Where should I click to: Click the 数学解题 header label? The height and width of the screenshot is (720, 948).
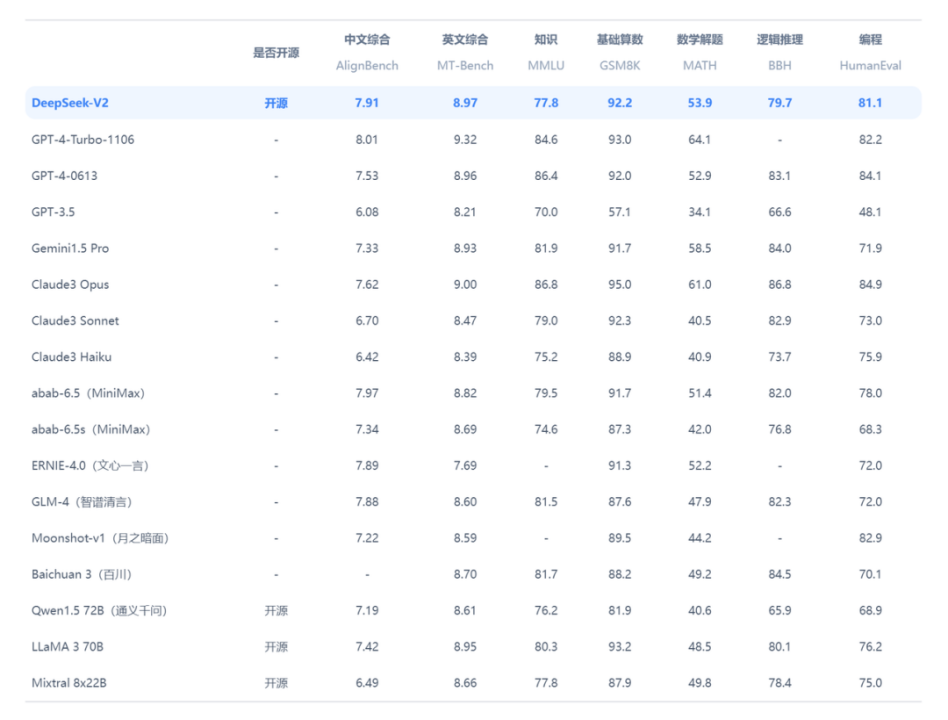tap(700, 39)
